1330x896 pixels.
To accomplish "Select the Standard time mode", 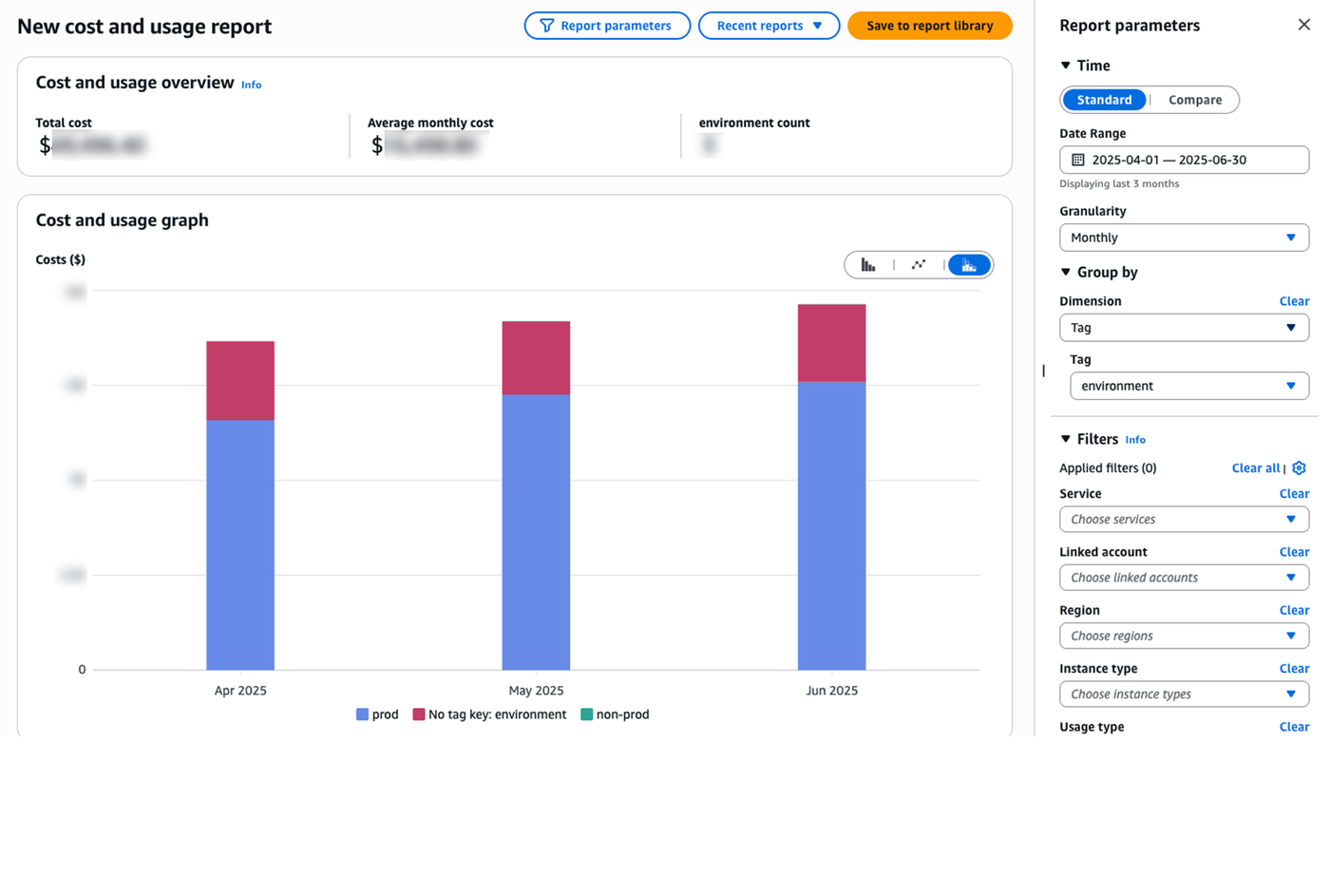I will tap(1104, 100).
